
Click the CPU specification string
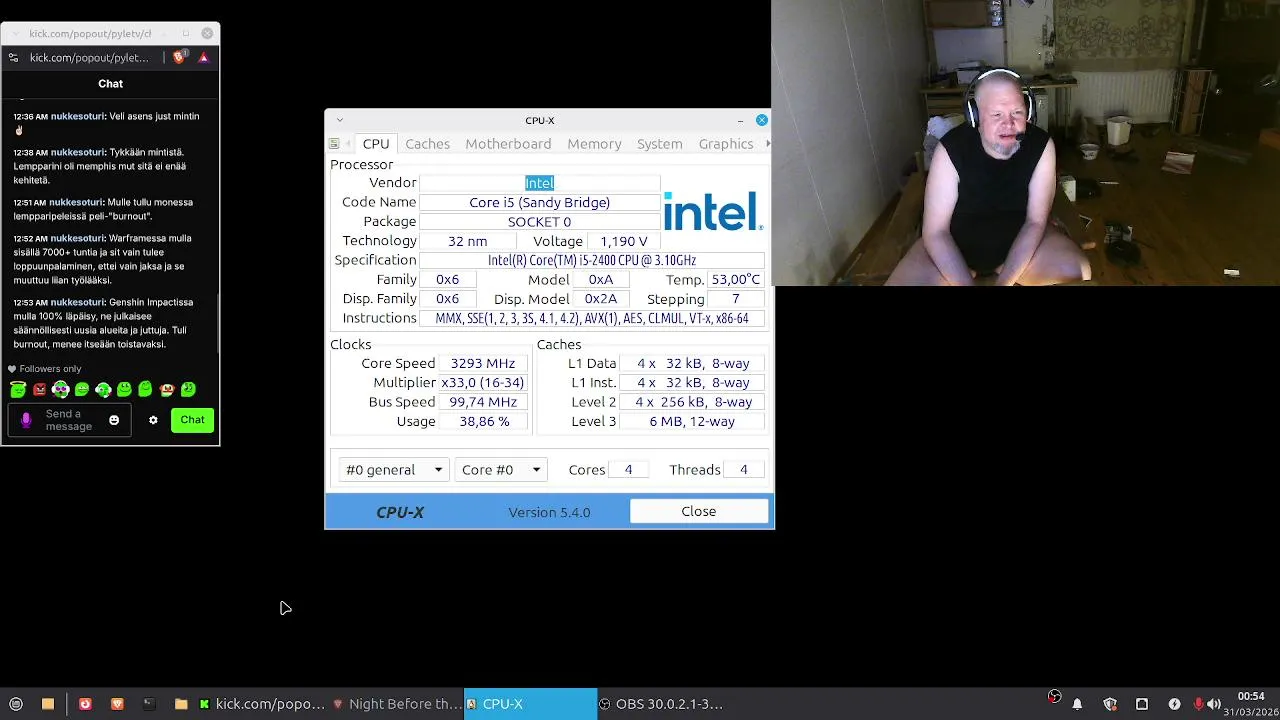(592, 260)
